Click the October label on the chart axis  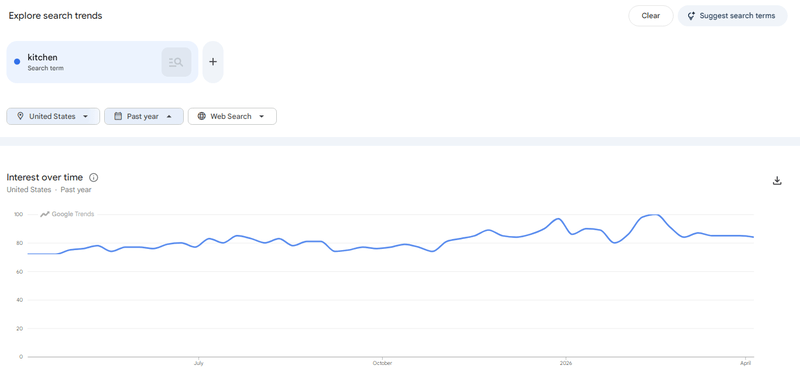pos(382,363)
